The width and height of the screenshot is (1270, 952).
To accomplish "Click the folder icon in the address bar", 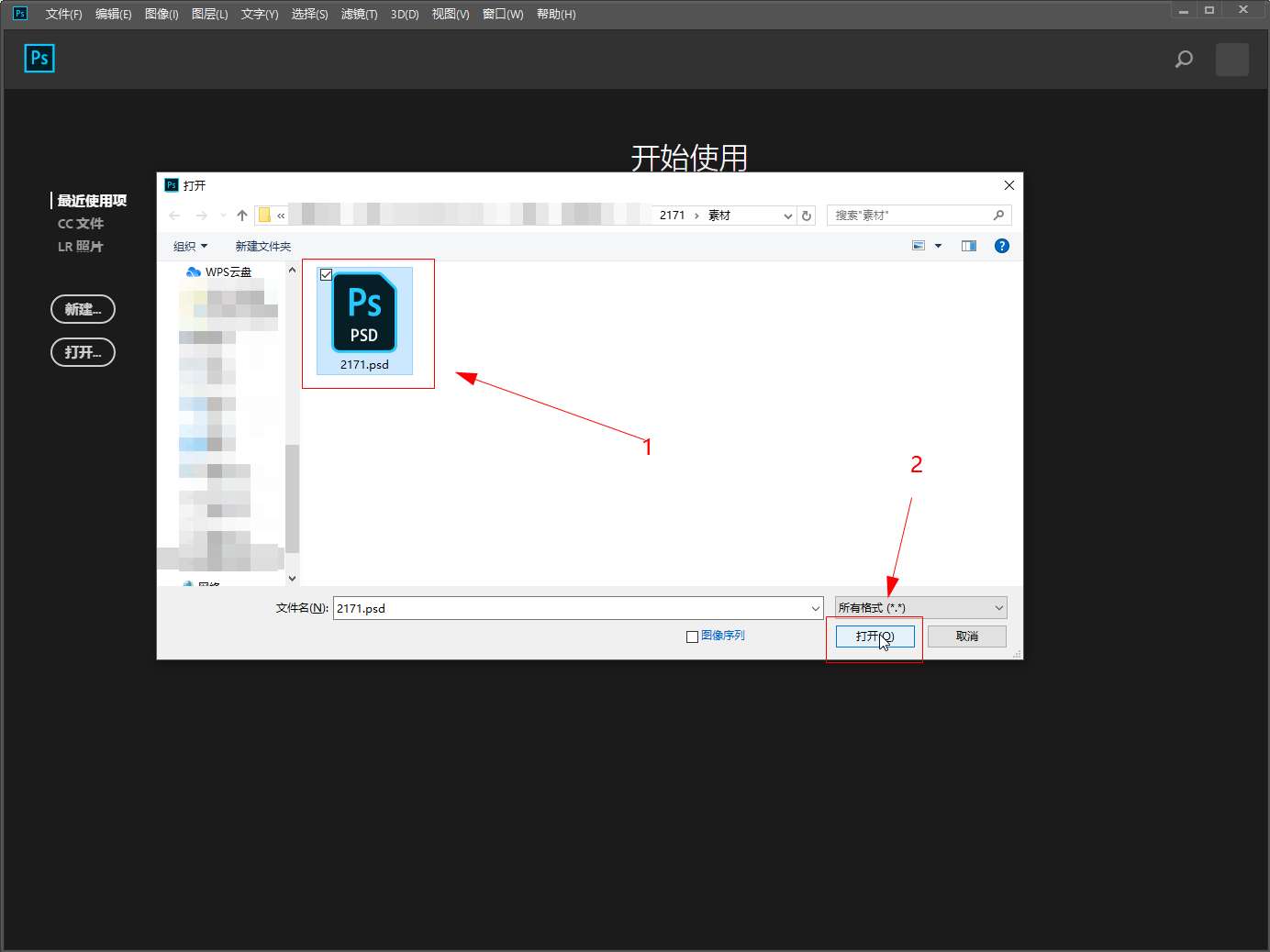I will pyautogui.click(x=264, y=216).
